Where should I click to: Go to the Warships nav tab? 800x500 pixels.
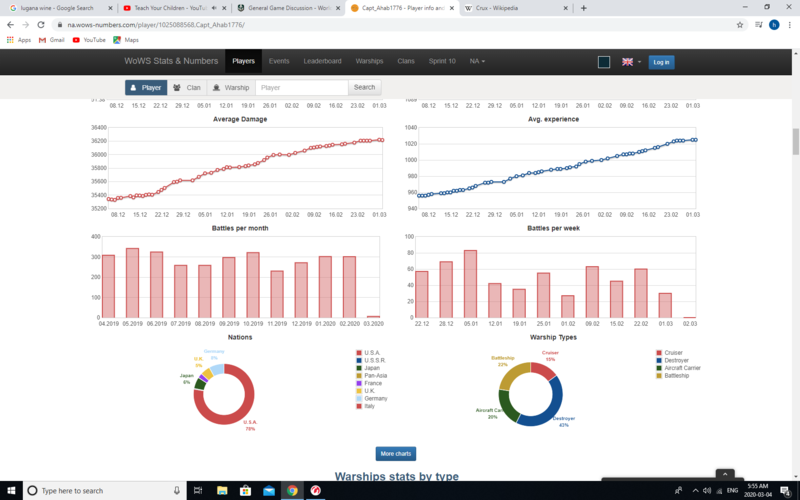369,61
